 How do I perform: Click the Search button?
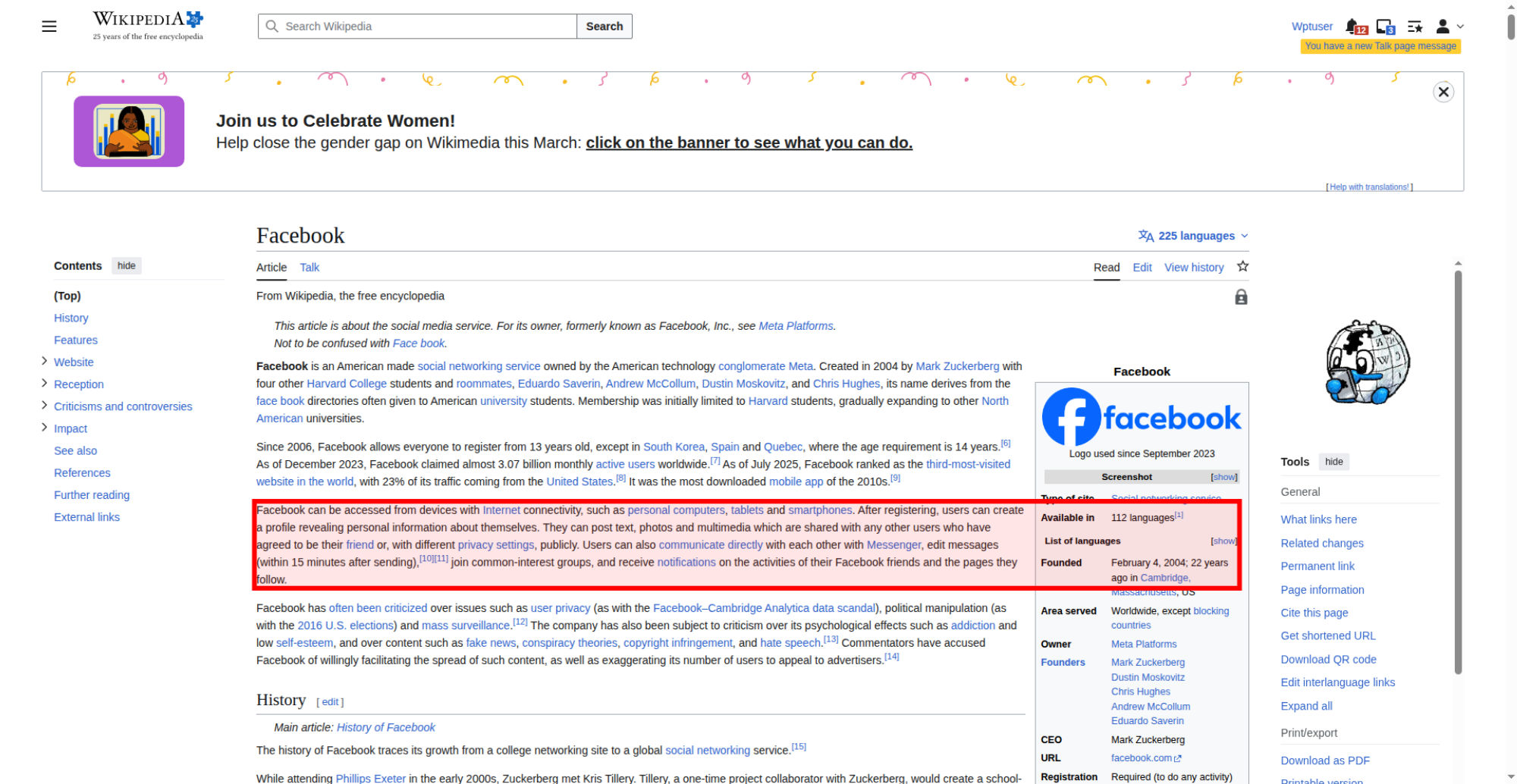coord(604,26)
